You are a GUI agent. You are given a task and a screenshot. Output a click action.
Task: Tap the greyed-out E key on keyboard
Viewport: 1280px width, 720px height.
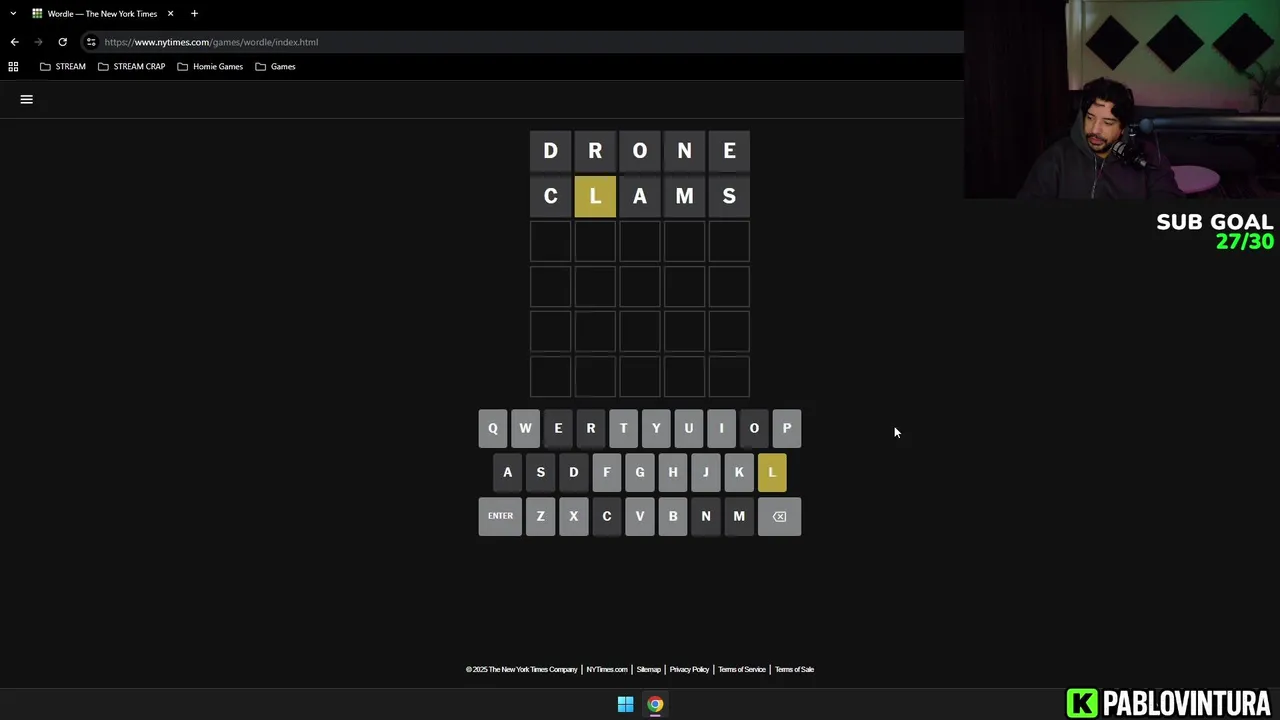click(558, 428)
